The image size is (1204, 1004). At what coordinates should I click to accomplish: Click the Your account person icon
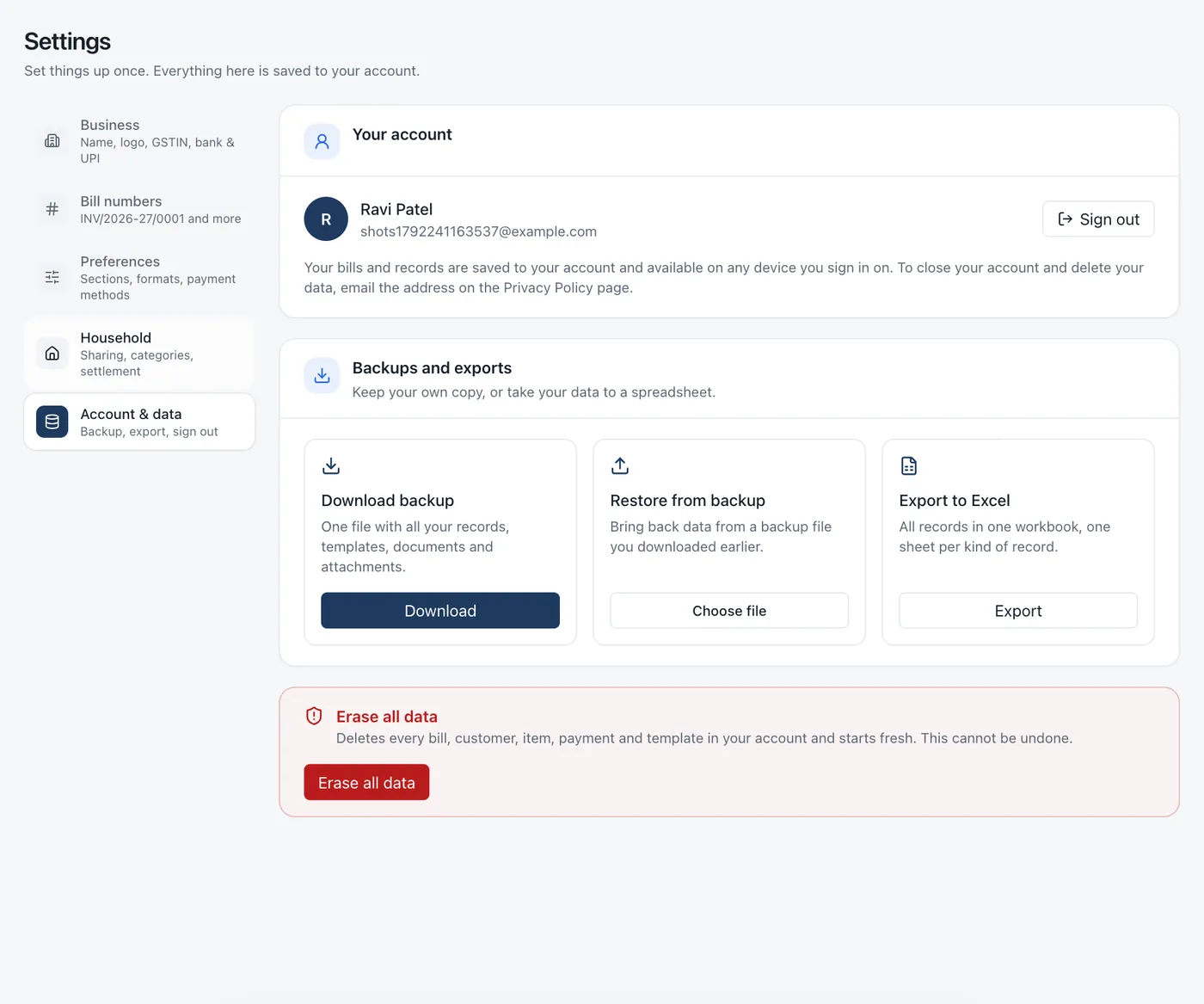(322, 141)
